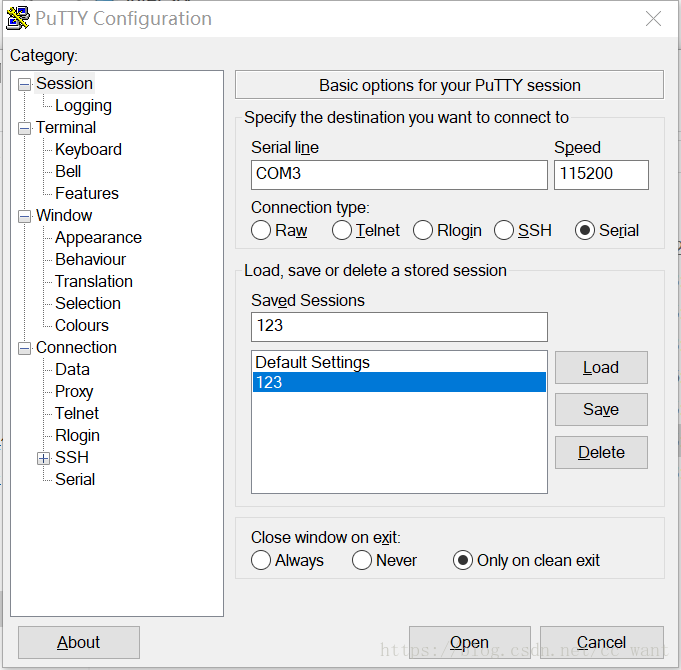Open the Session category

pos(64,83)
